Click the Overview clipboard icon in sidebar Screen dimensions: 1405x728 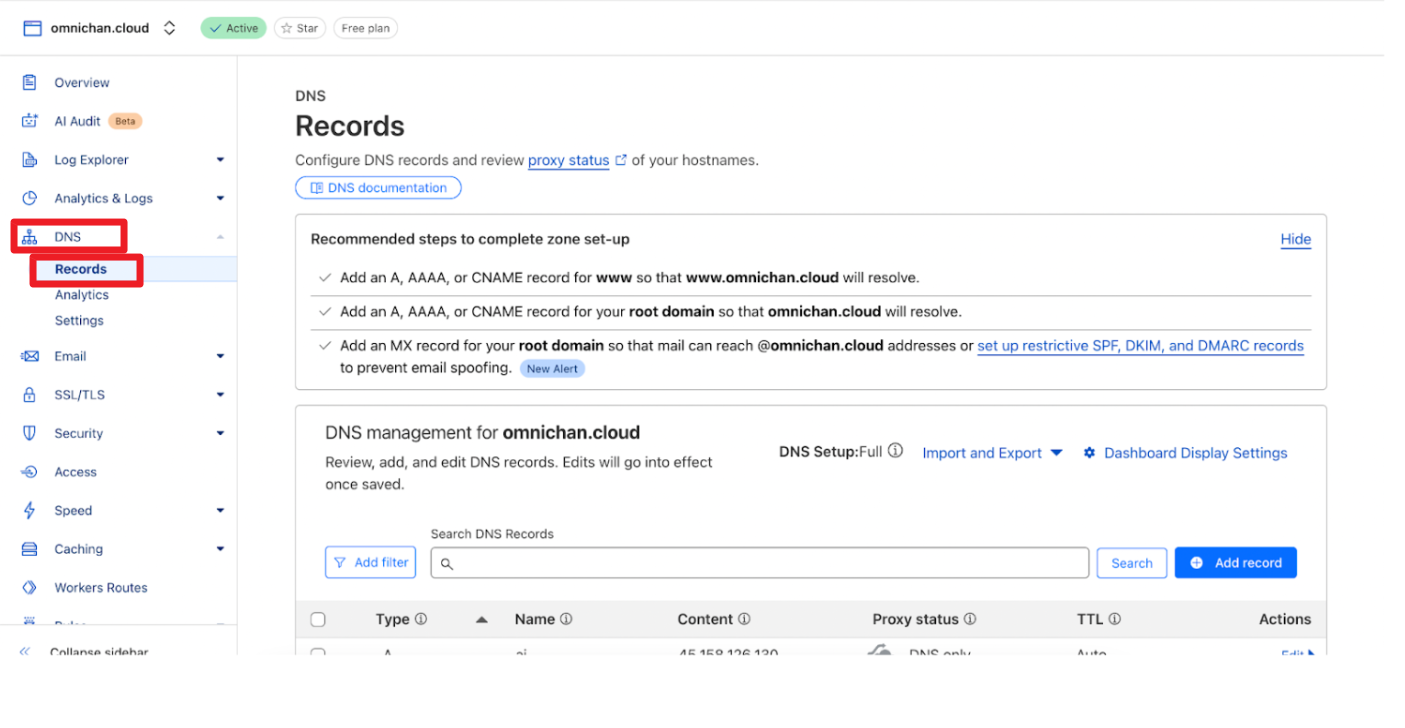click(x=30, y=83)
